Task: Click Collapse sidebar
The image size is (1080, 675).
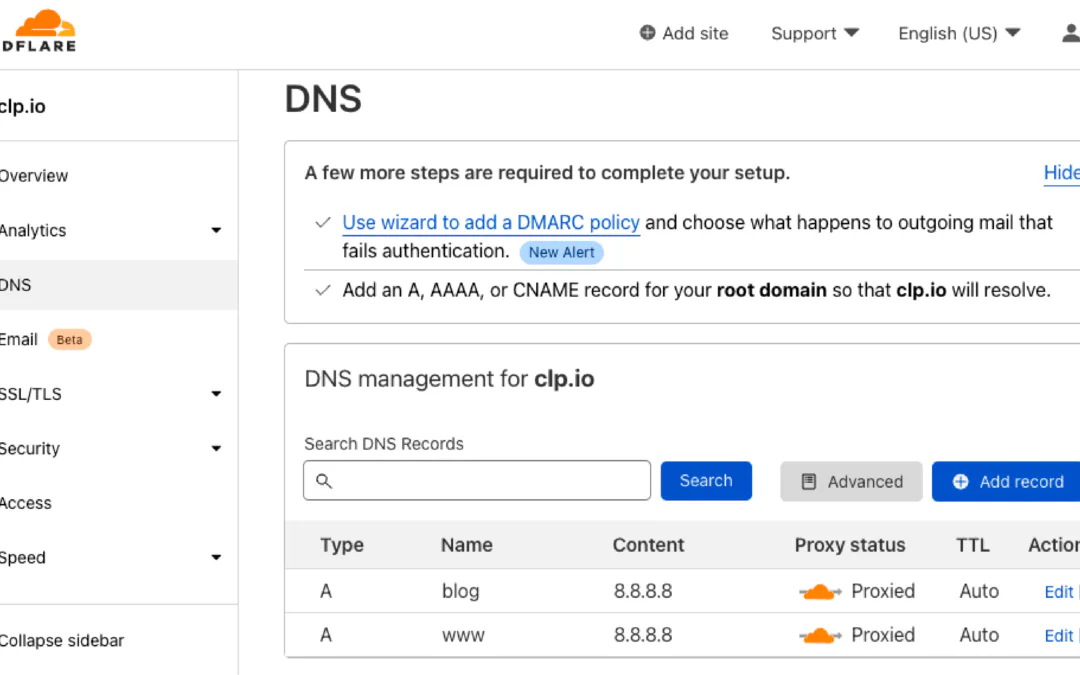Action: click(x=61, y=641)
